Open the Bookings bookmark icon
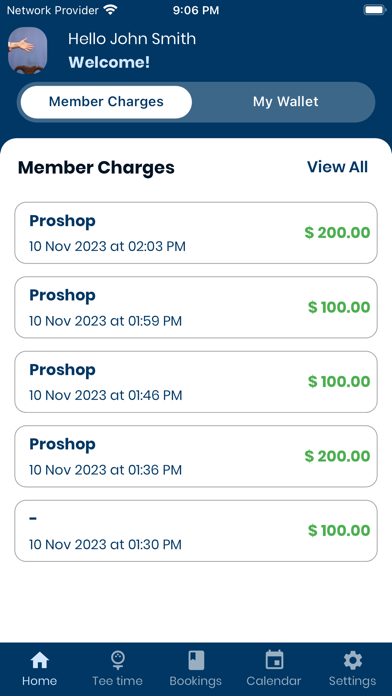The height and width of the screenshot is (696, 392). 196,660
